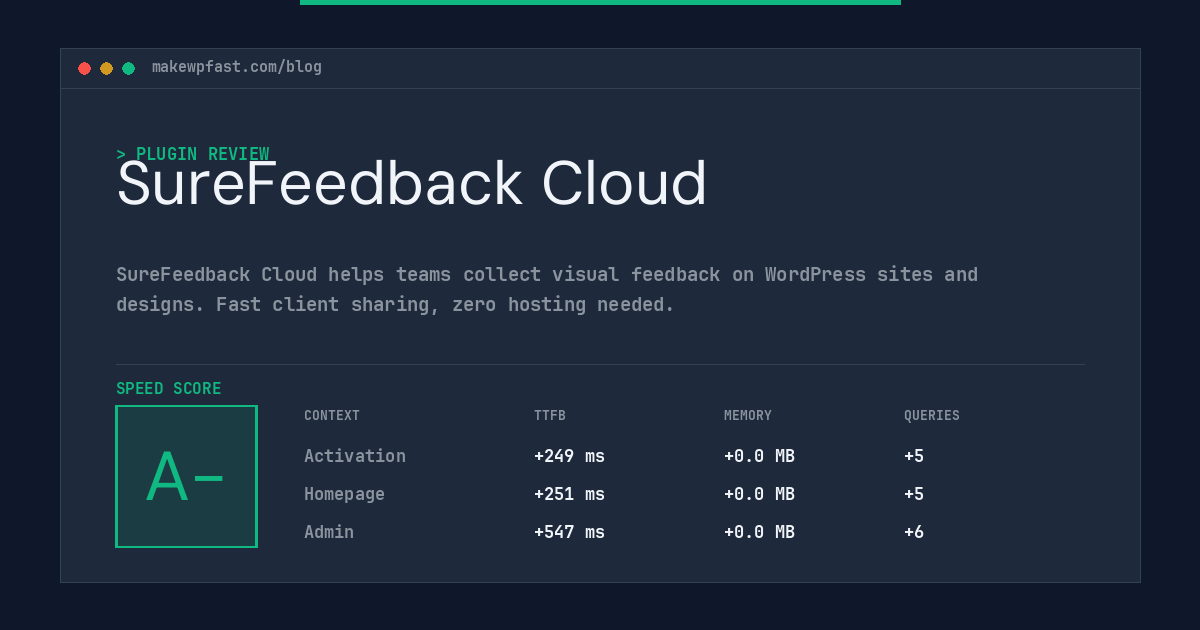Click the +249 ms TTFB value

(569, 456)
